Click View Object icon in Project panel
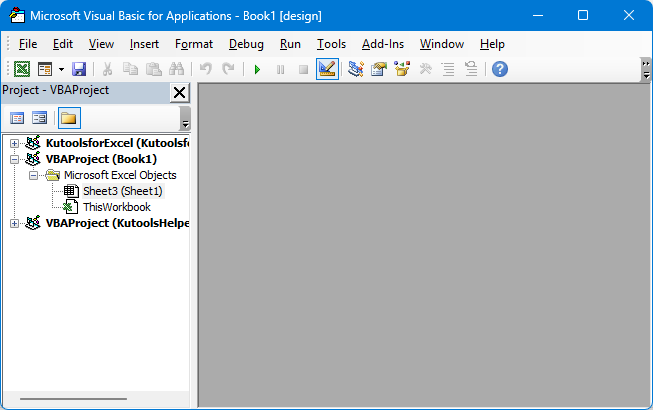 39,118
